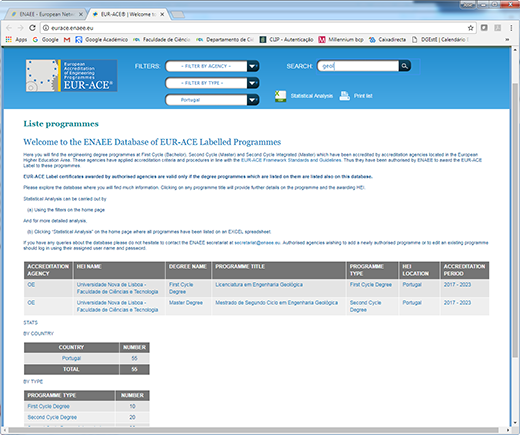Reload the page with the refresh button
This screenshot has height=435, width=520.
point(32,28)
